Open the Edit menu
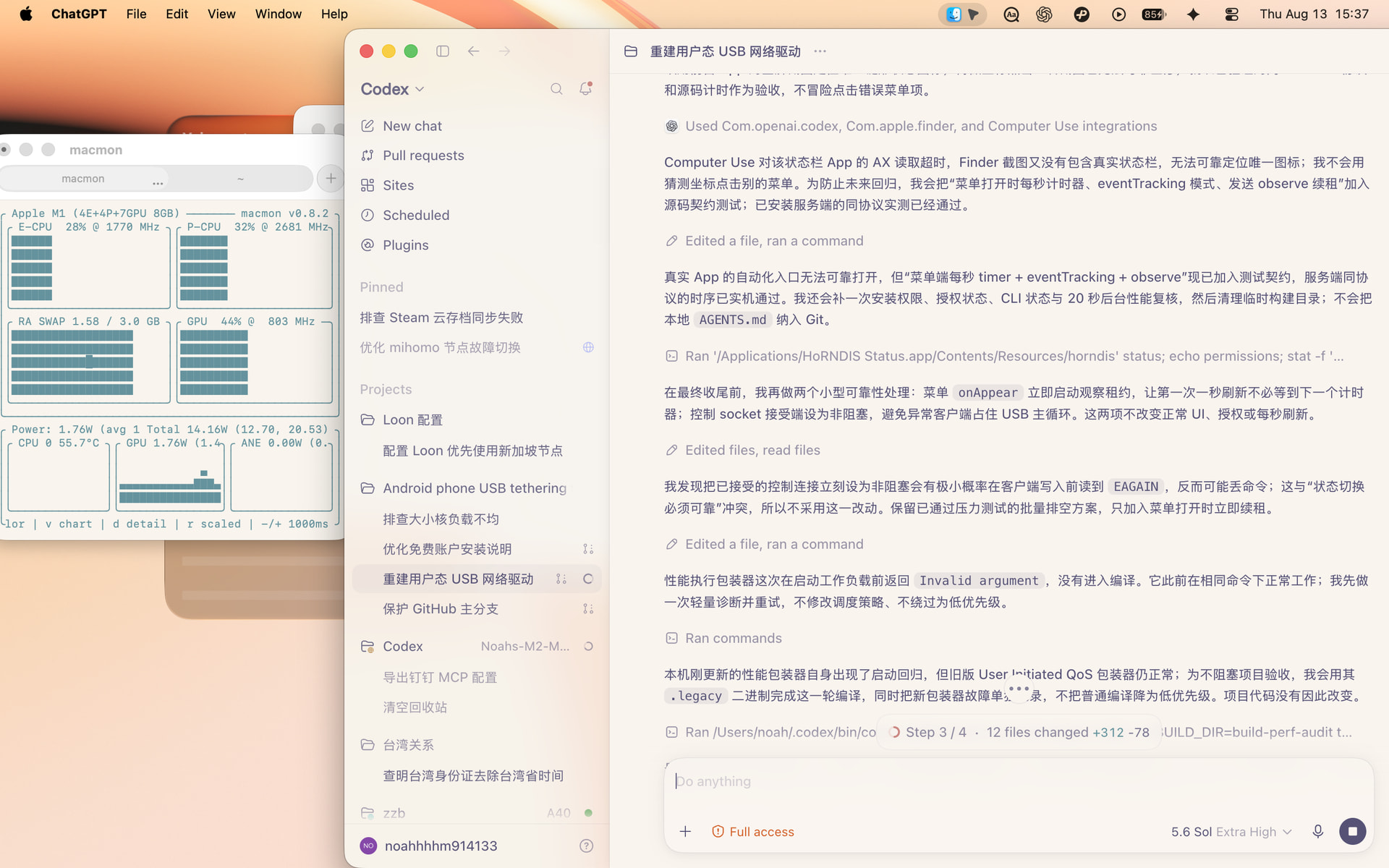The width and height of the screenshot is (1389, 868). tap(177, 14)
